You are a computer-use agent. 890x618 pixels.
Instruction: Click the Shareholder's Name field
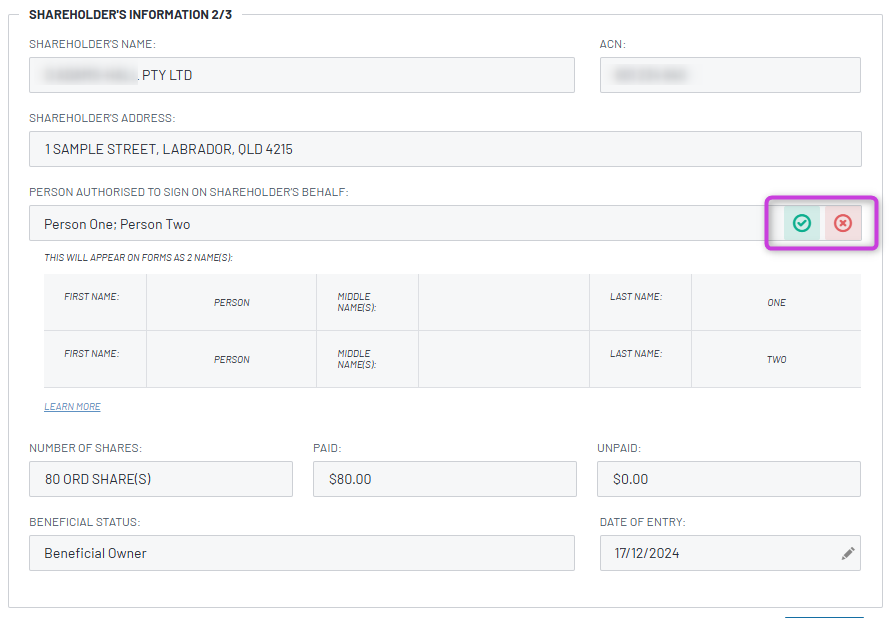[301, 75]
